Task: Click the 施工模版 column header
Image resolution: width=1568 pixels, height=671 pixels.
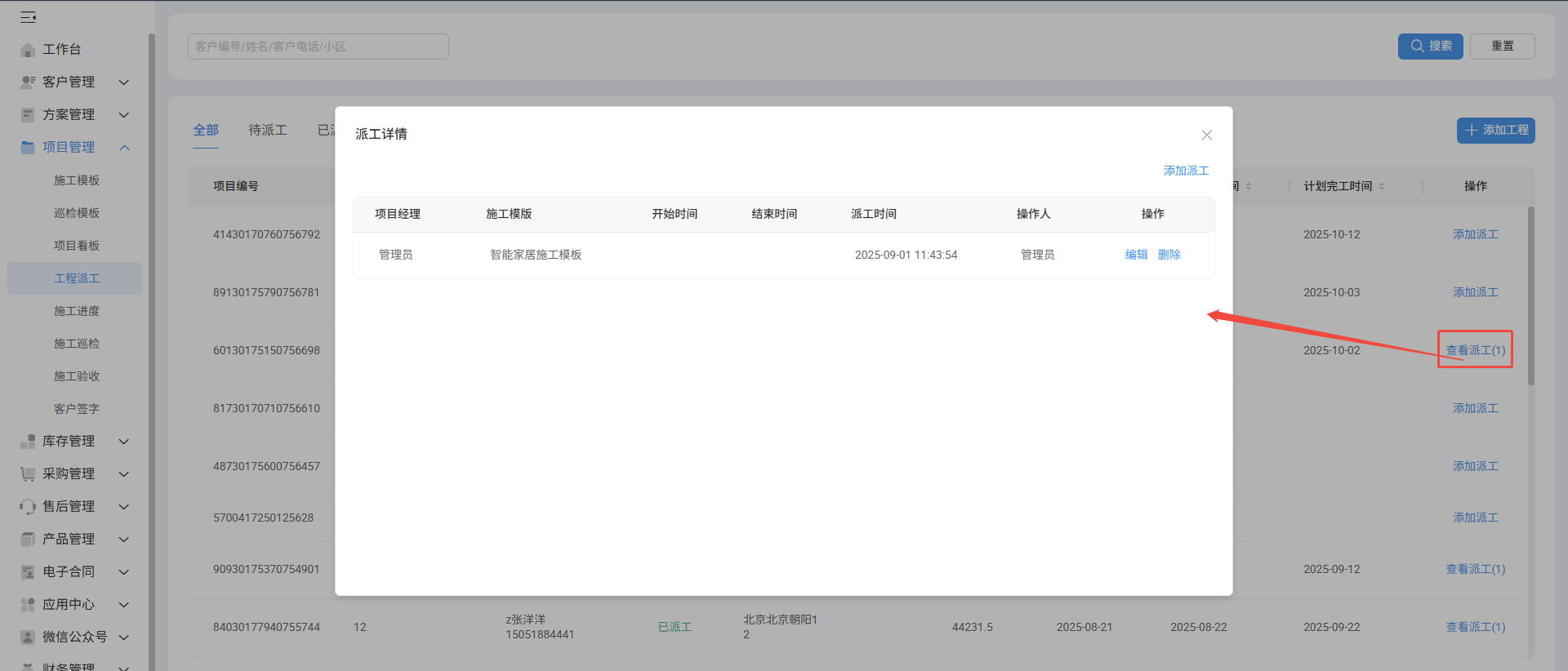Action: 509,214
